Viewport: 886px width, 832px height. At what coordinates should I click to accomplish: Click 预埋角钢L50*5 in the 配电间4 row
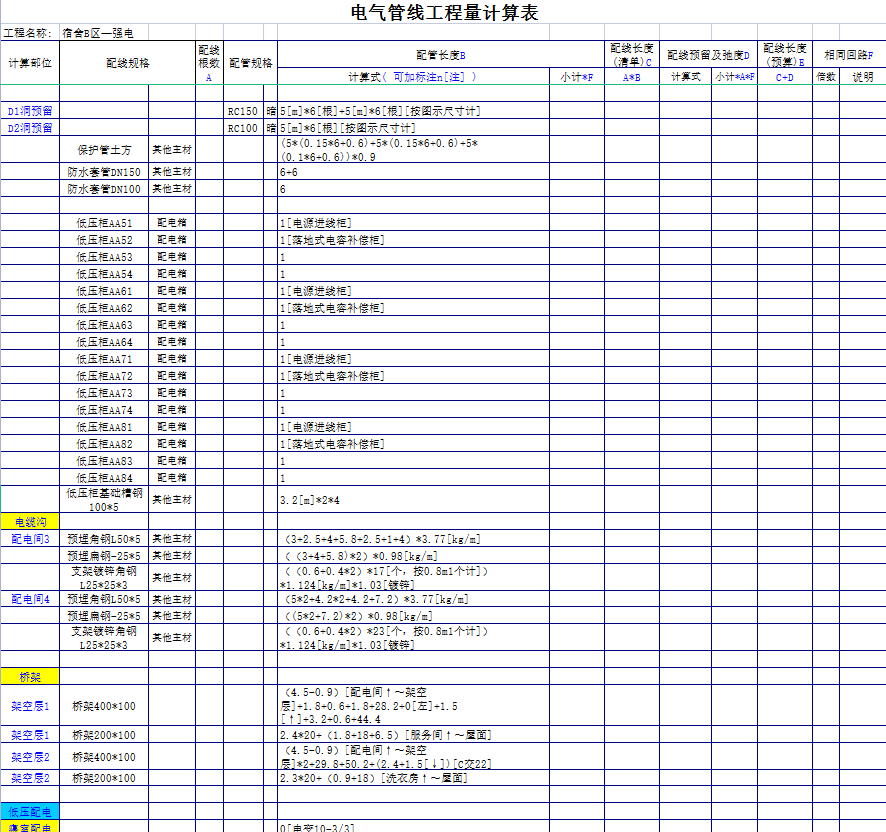click(104, 599)
